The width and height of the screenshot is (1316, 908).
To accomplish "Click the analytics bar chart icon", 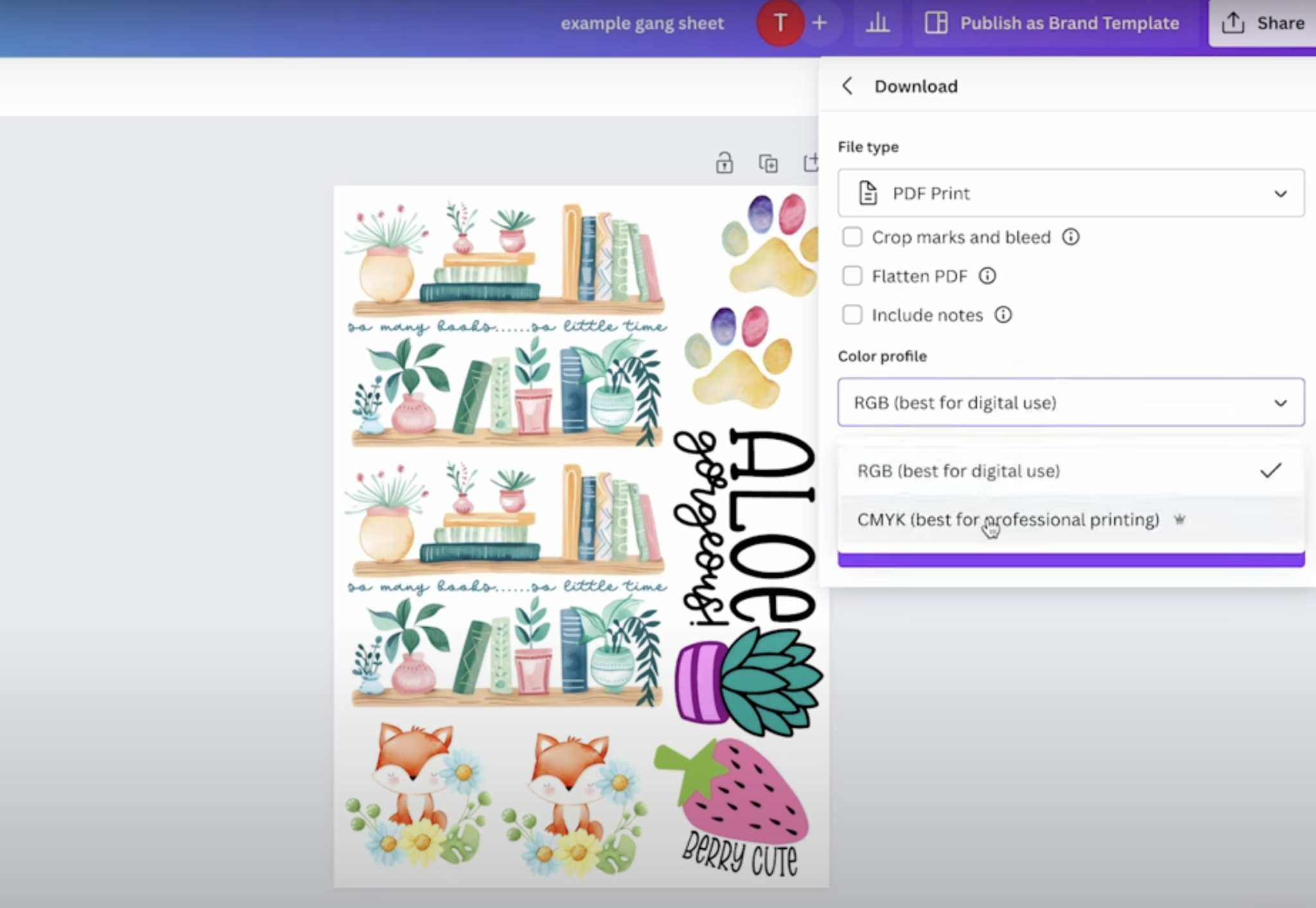I will click(877, 22).
